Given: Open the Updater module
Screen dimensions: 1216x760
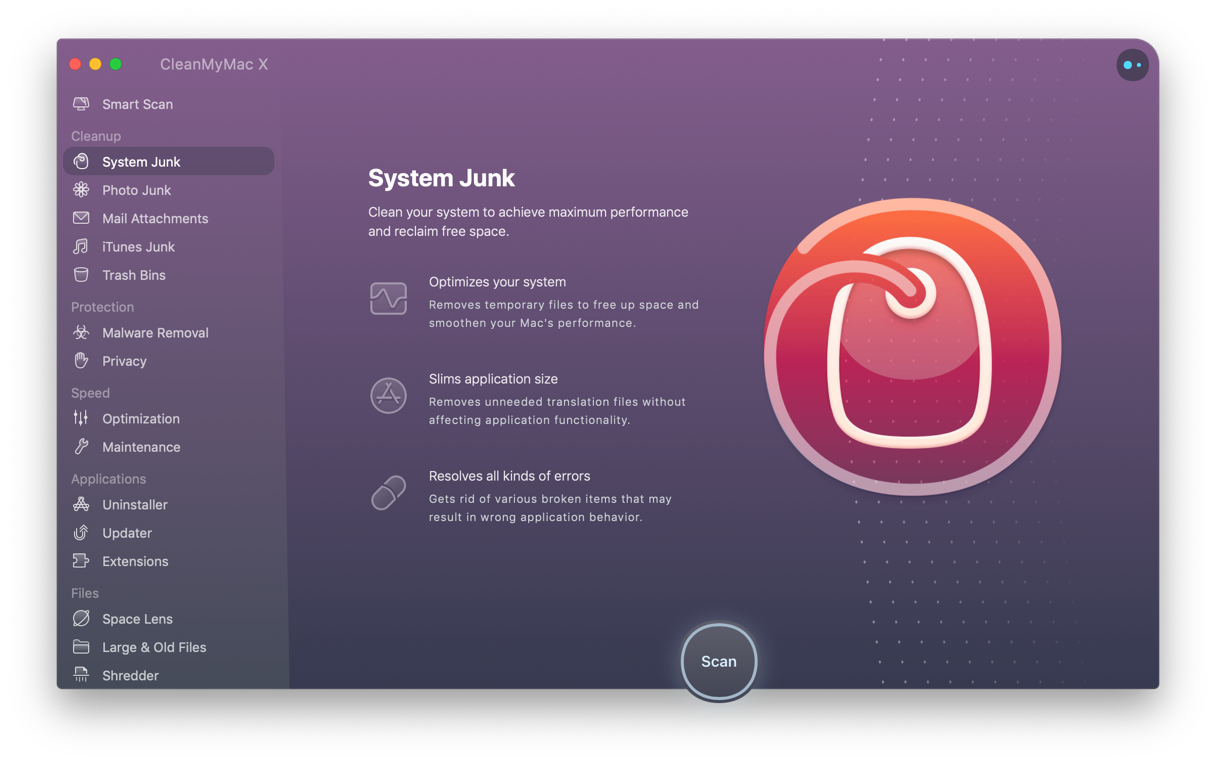Looking at the screenshot, I should click(x=168, y=533).
